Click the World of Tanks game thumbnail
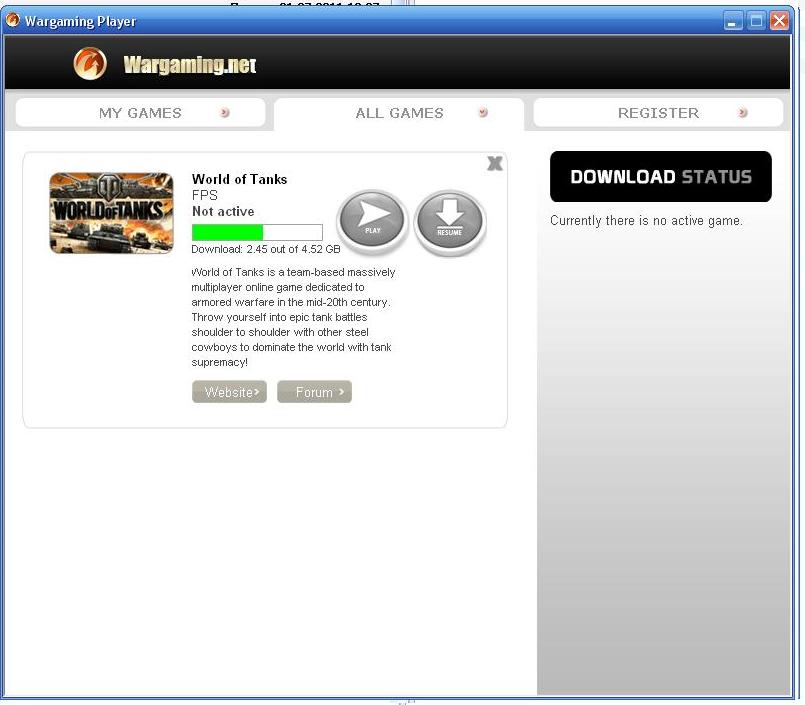This screenshot has height=705, width=805. (111, 213)
